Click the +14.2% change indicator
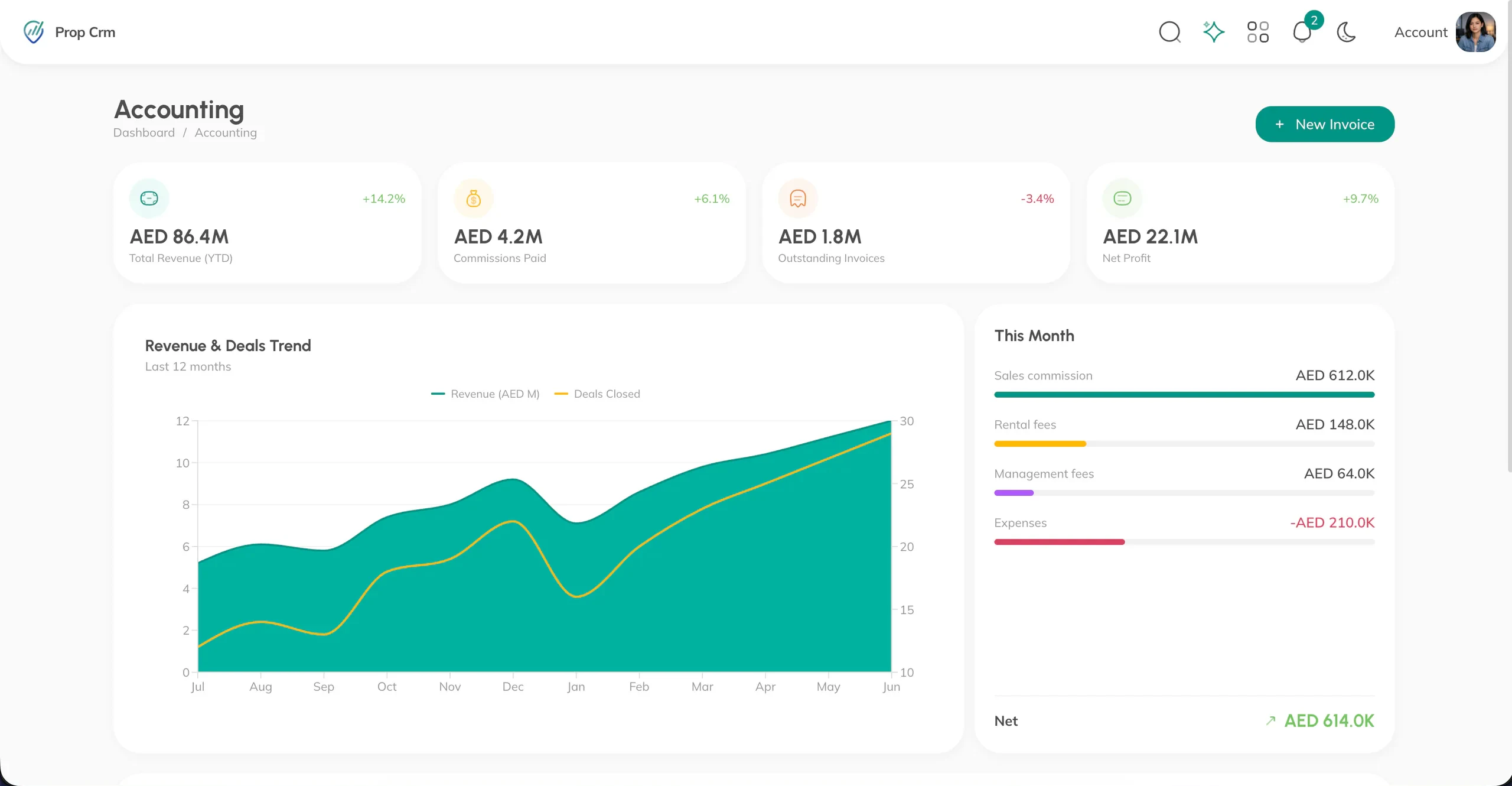 pyautogui.click(x=384, y=199)
